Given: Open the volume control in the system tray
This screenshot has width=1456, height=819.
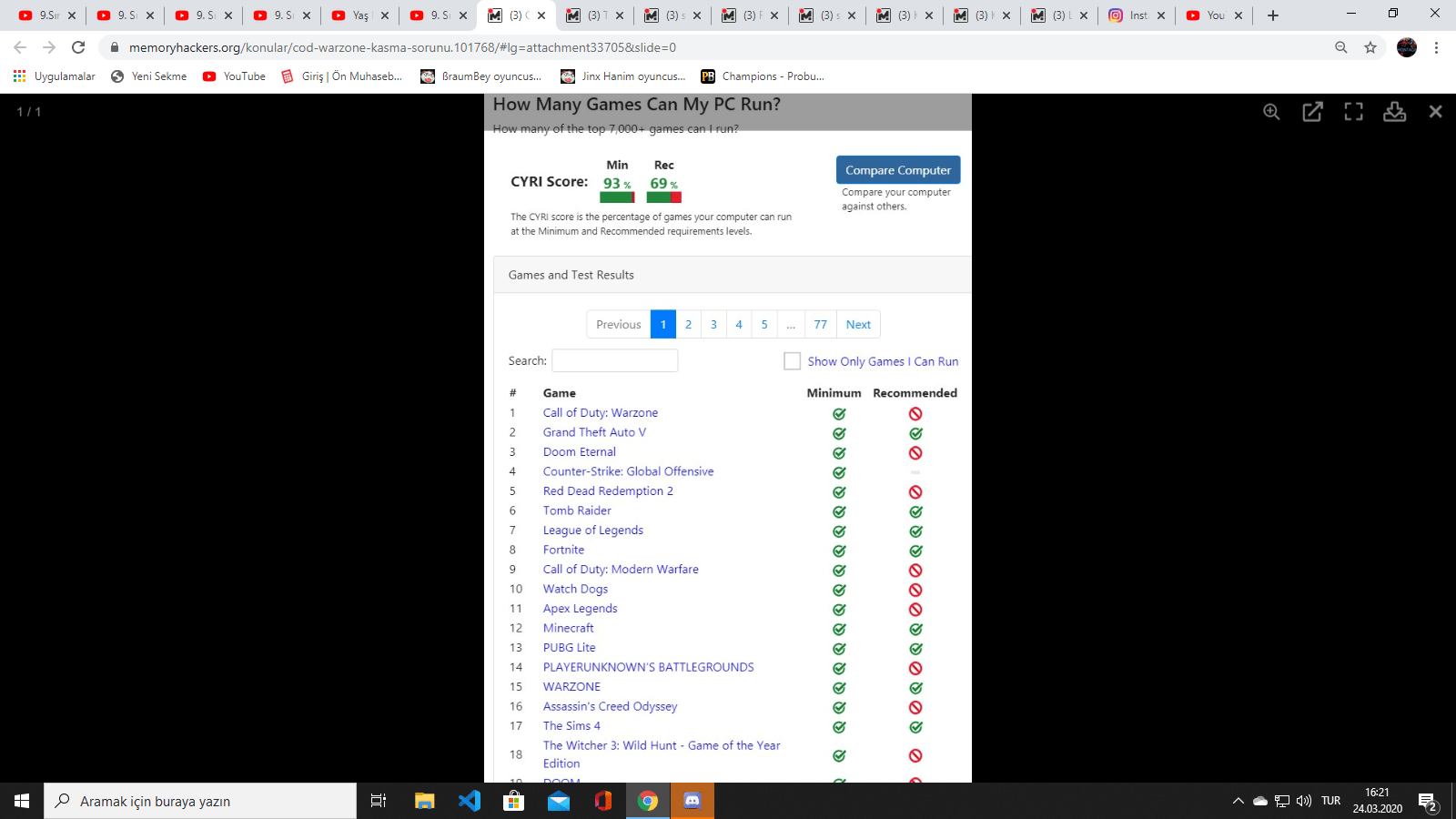Looking at the screenshot, I should [x=1304, y=801].
